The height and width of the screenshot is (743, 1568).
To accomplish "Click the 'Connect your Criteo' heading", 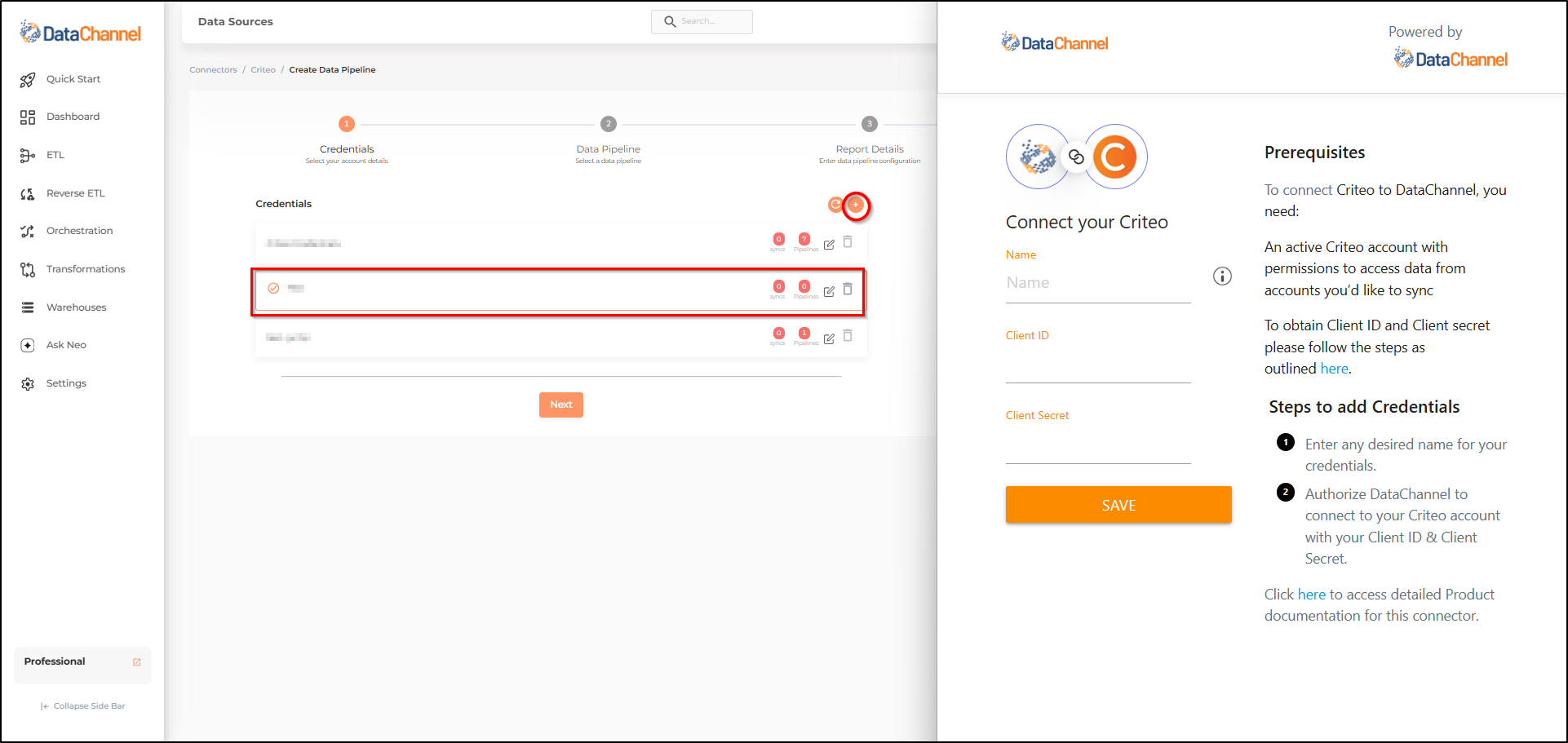I will 1087,223.
